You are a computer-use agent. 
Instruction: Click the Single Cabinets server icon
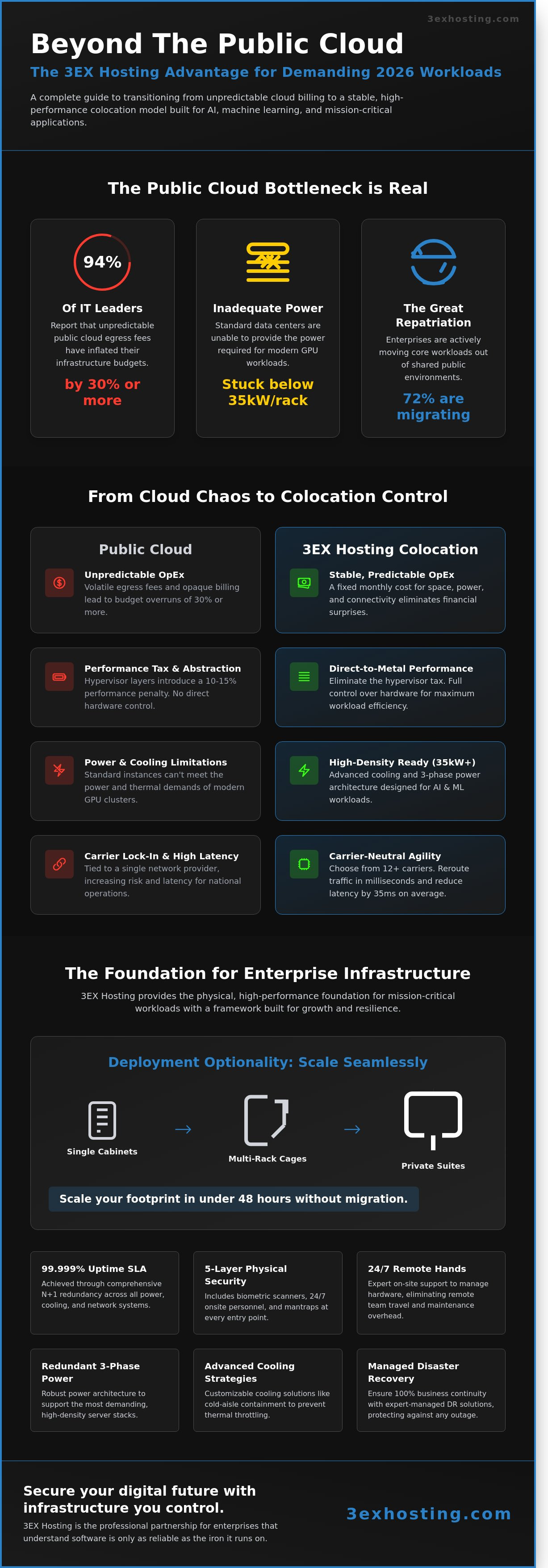[x=102, y=1120]
